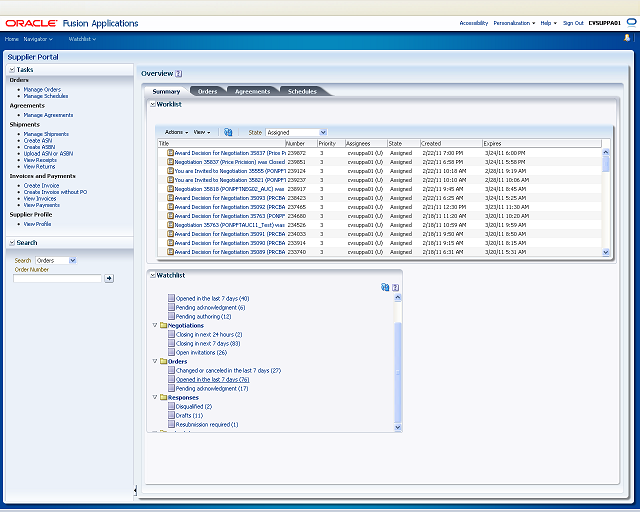
Task: Click task icon for worklist item 239851
Action: pos(171,162)
